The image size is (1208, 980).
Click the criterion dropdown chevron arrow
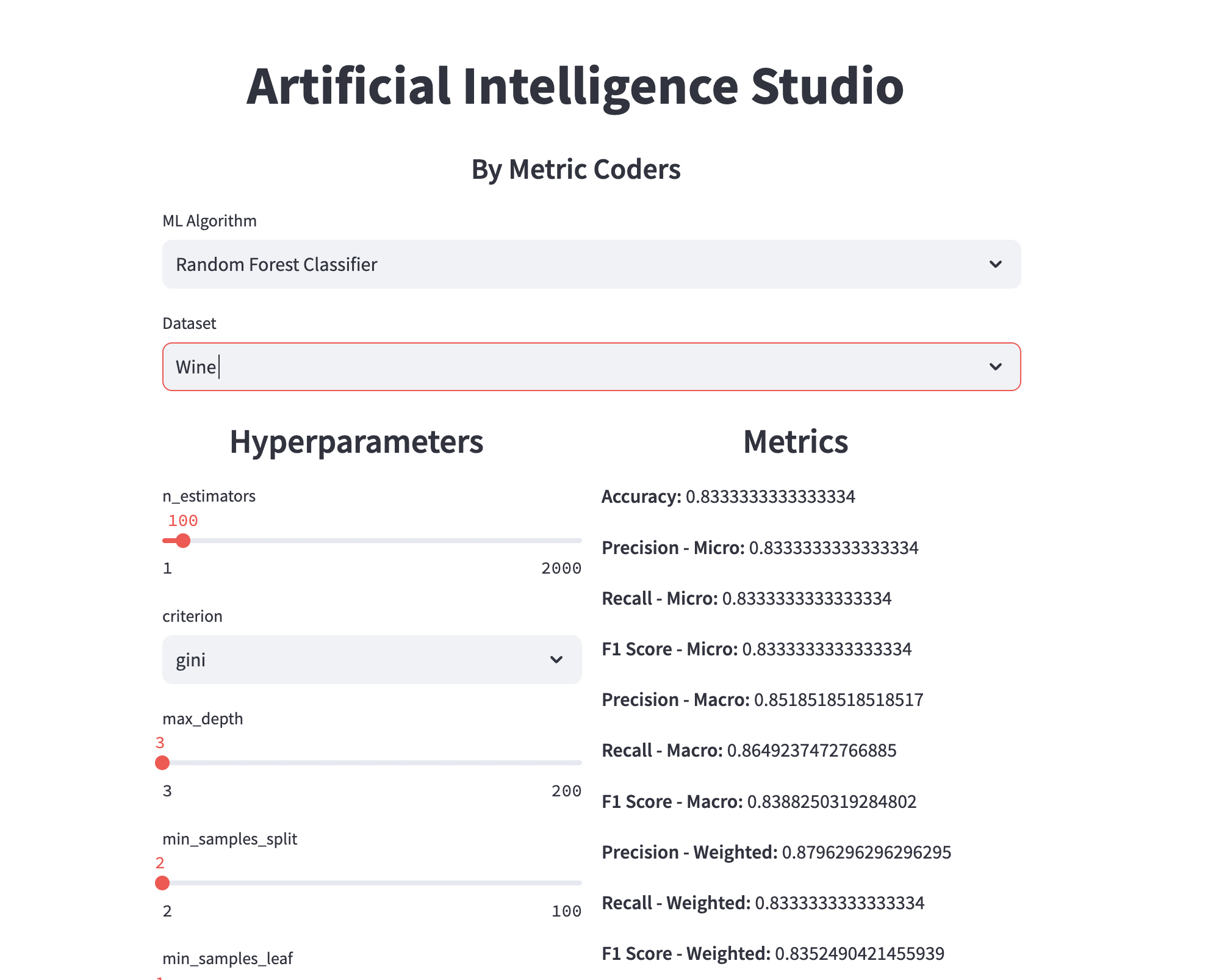tap(556, 660)
